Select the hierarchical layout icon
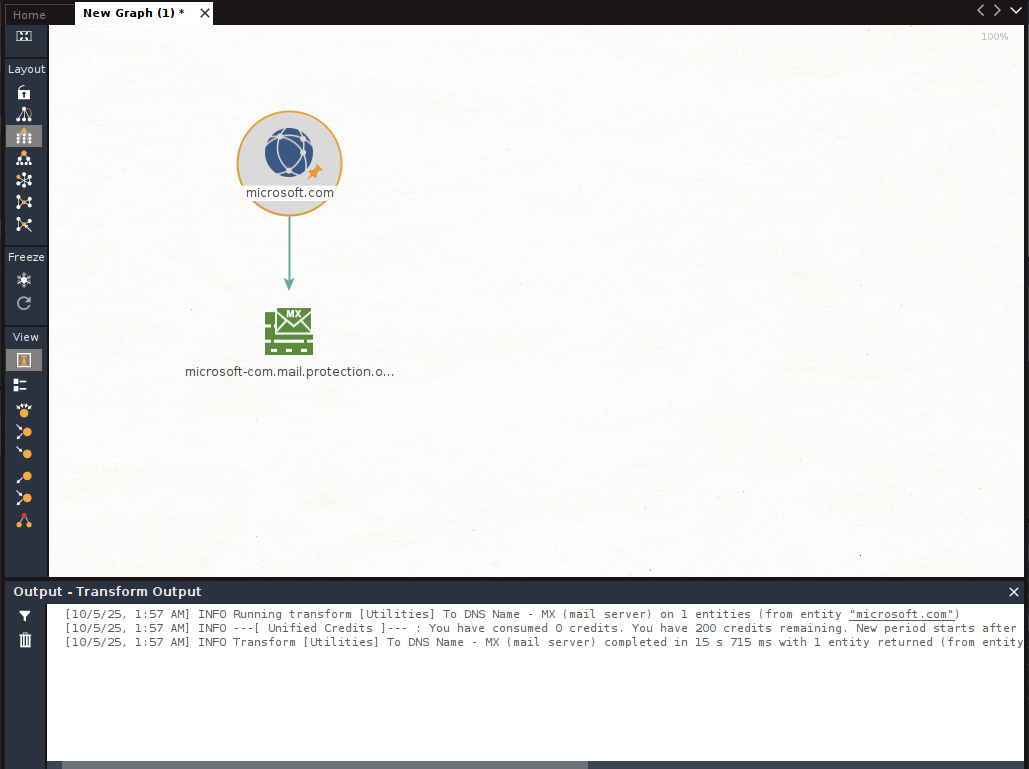 tap(24, 159)
